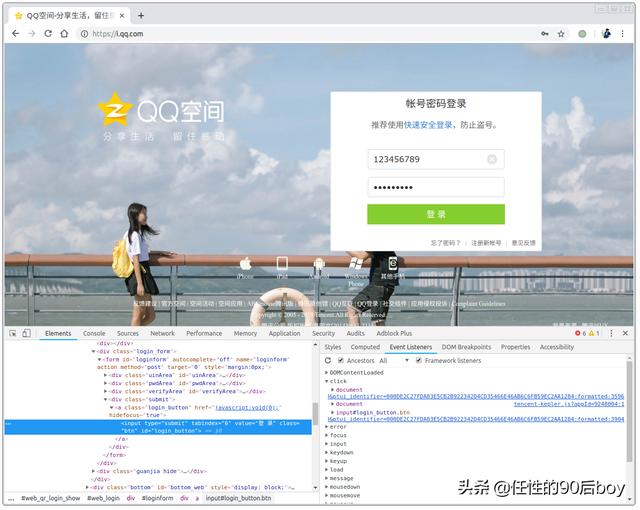Refresh event listeners list icon
The image size is (640, 510).
click(328, 361)
